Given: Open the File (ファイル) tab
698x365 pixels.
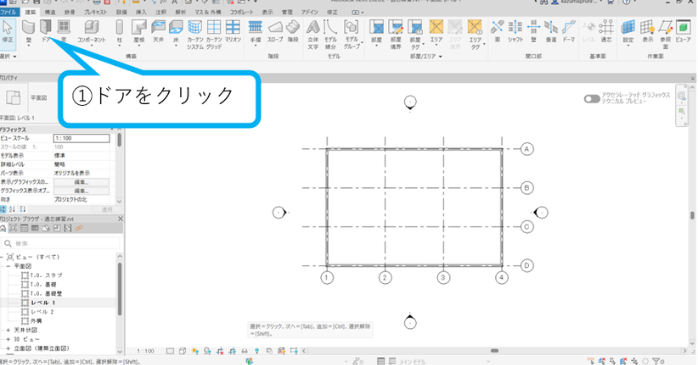Looking at the screenshot, I should tap(8, 12).
